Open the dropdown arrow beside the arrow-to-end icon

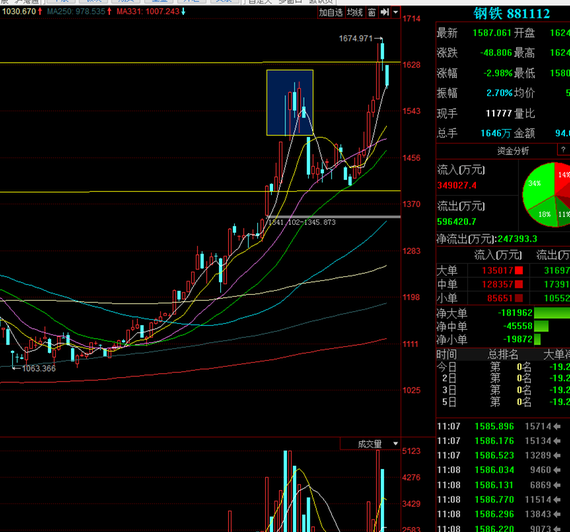point(396,12)
